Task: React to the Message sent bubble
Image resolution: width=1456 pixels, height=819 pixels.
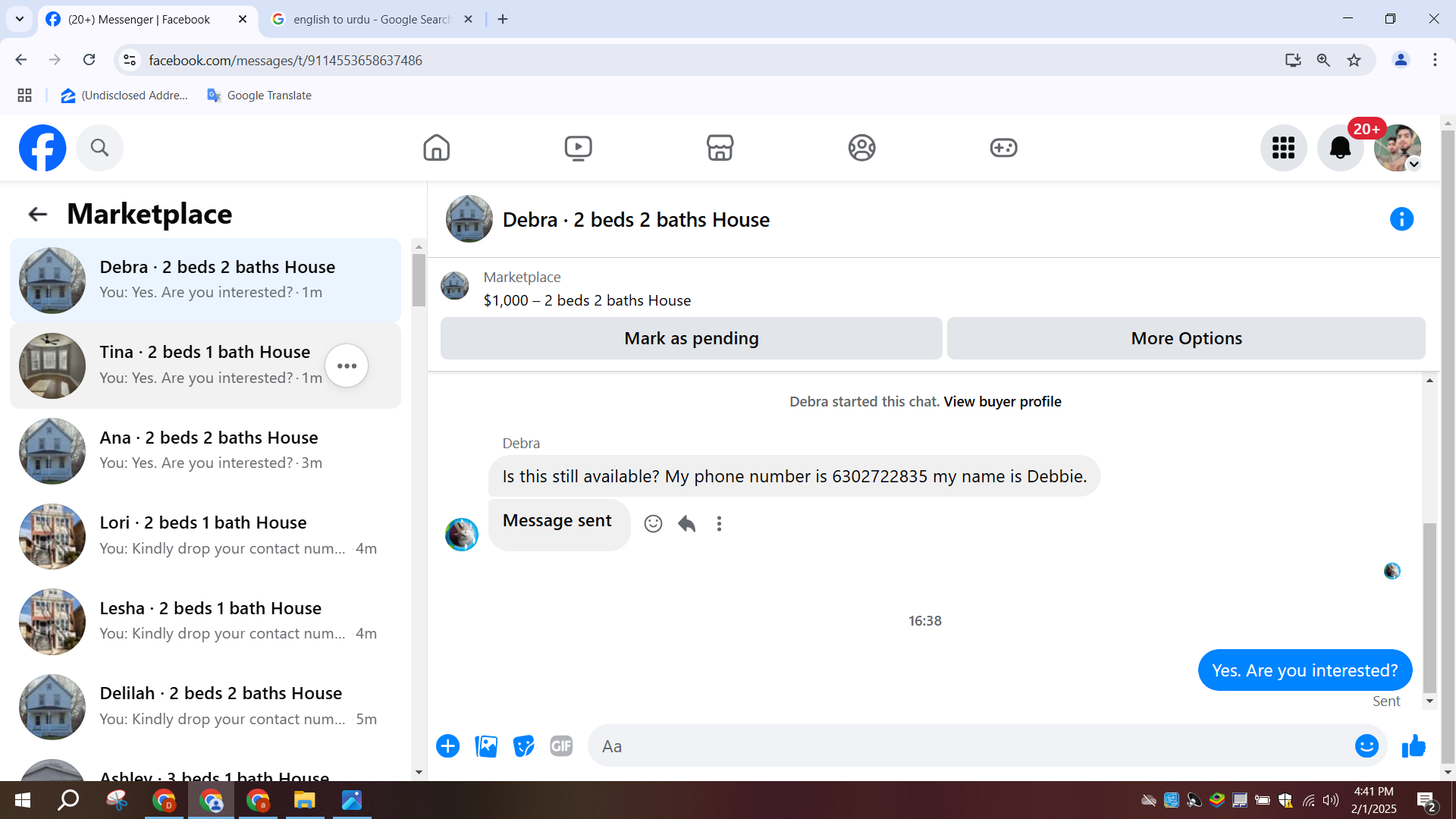Action: pos(653,523)
